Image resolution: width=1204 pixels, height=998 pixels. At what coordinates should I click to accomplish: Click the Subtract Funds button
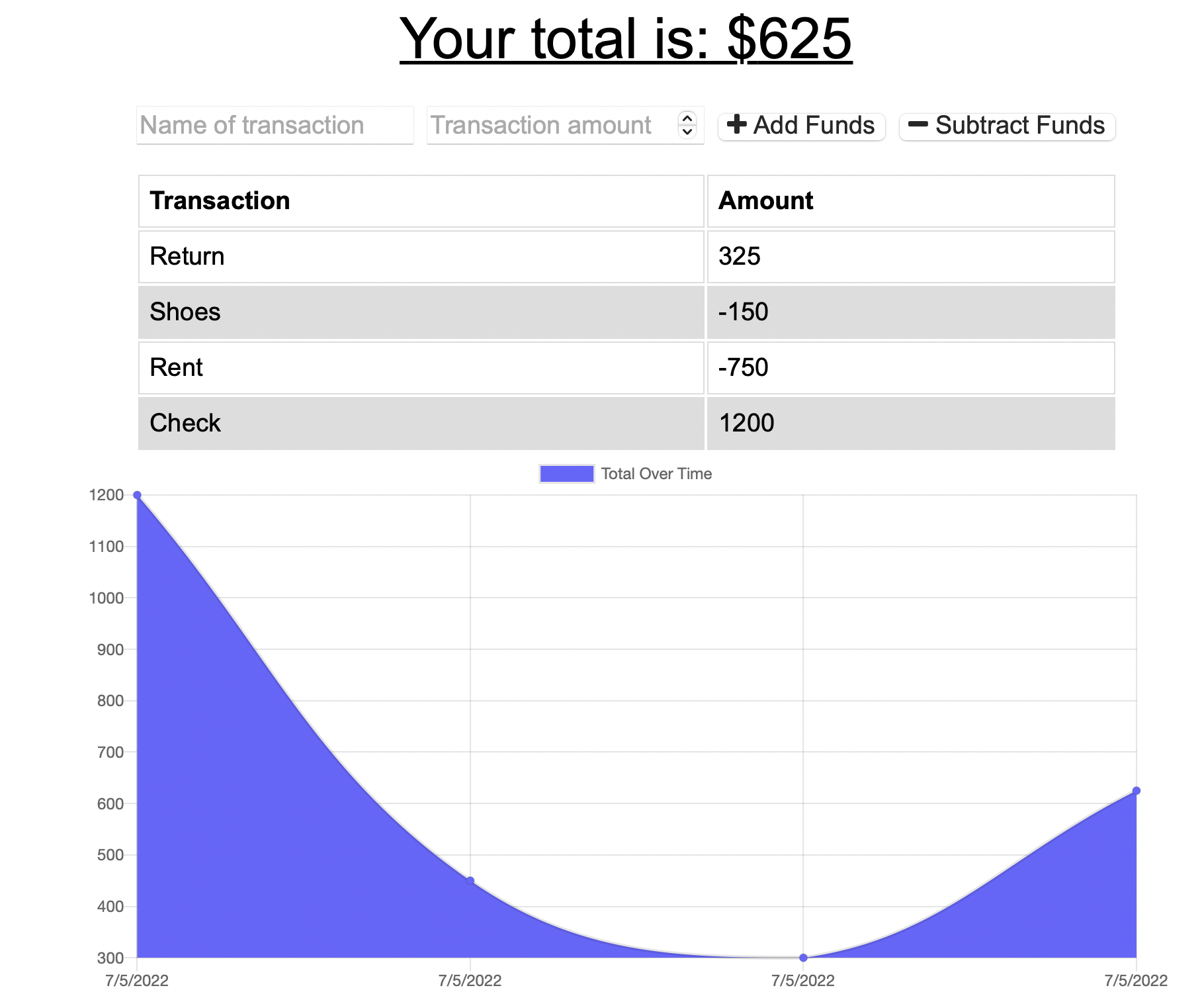click(x=1006, y=125)
